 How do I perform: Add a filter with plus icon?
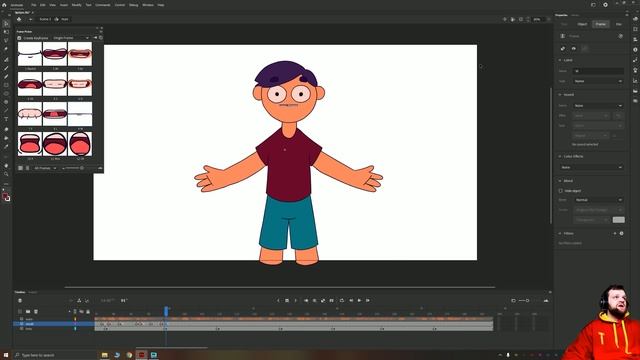point(615,233)
